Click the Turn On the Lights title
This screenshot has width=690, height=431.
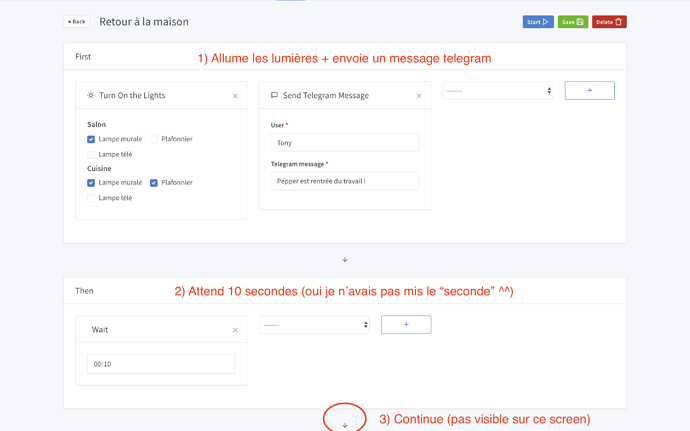[x=132, y=96]
